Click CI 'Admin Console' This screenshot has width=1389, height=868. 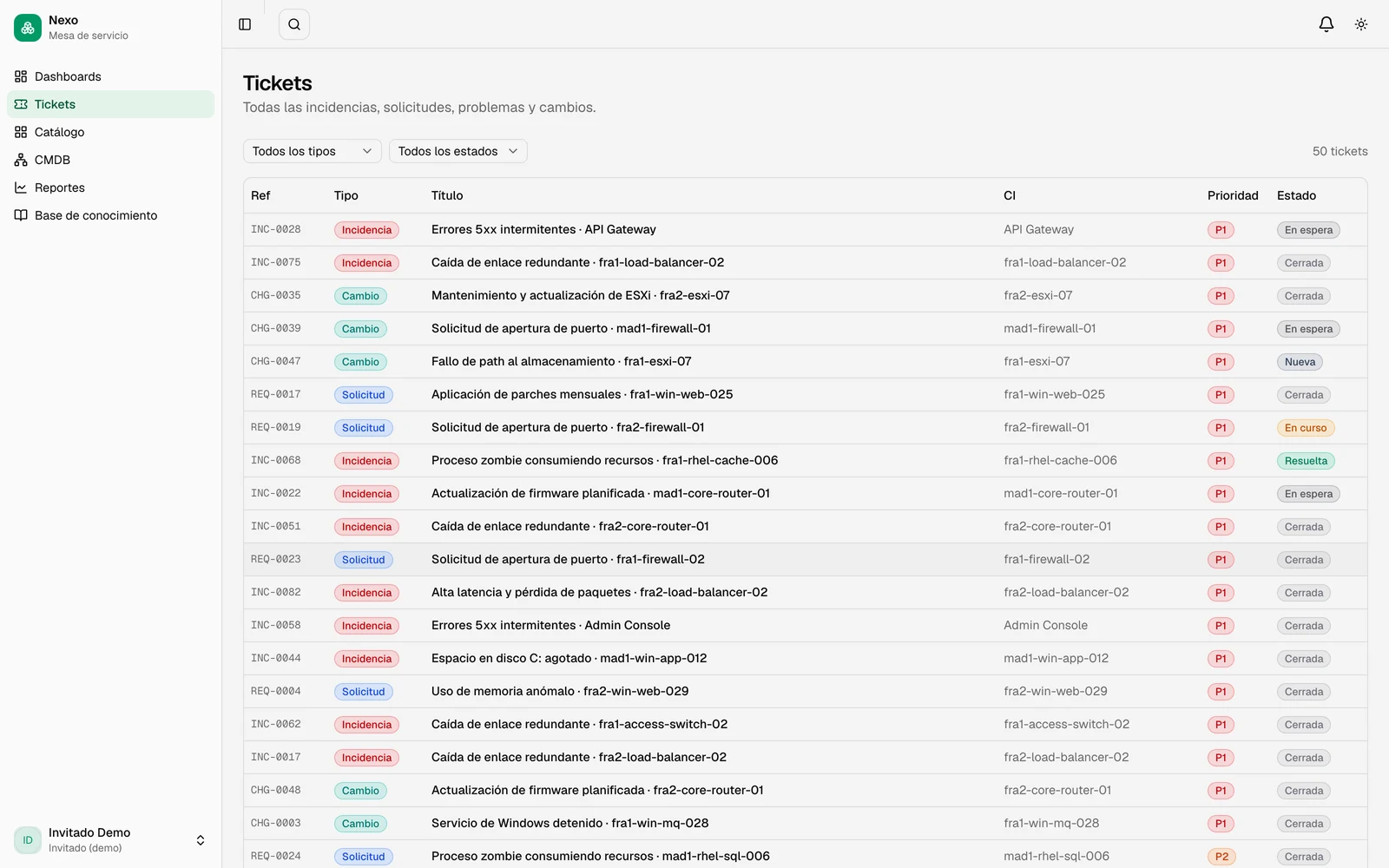click(x=1045, y=626)
